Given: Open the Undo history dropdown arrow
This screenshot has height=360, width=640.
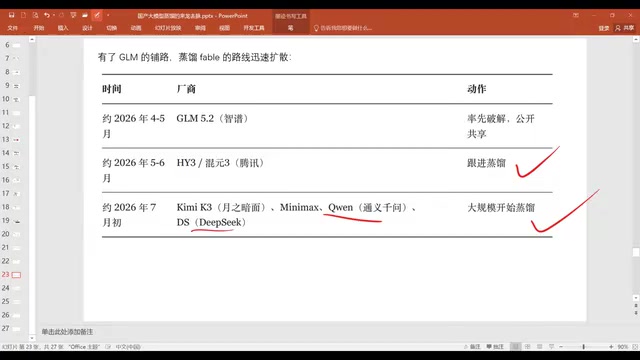Looking at the screenshot, I should tap(53, 16).
